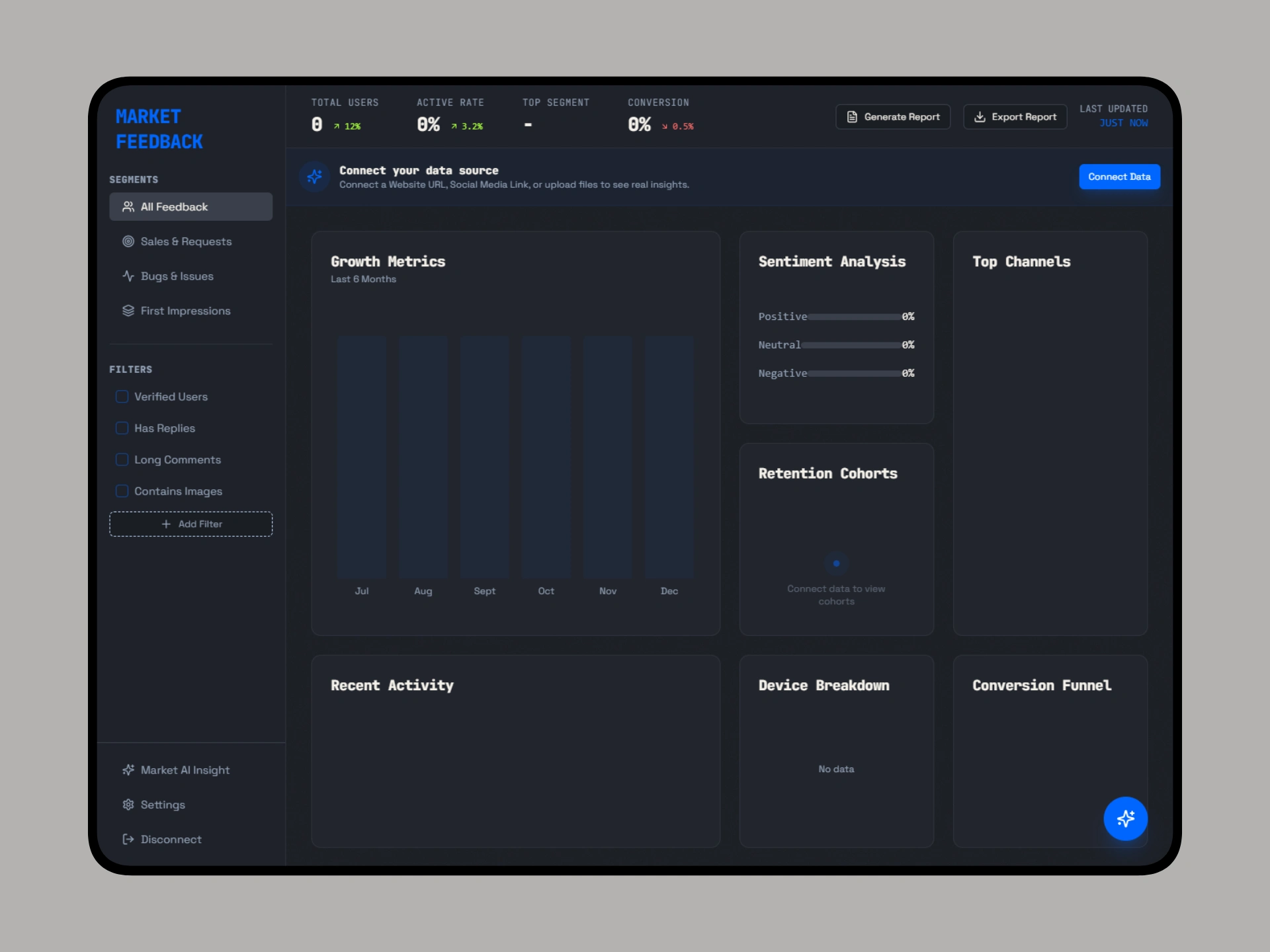Click the Market AI Insight sparkle icon
Viewport: 1270px width, 952px height.
(128, 770)
